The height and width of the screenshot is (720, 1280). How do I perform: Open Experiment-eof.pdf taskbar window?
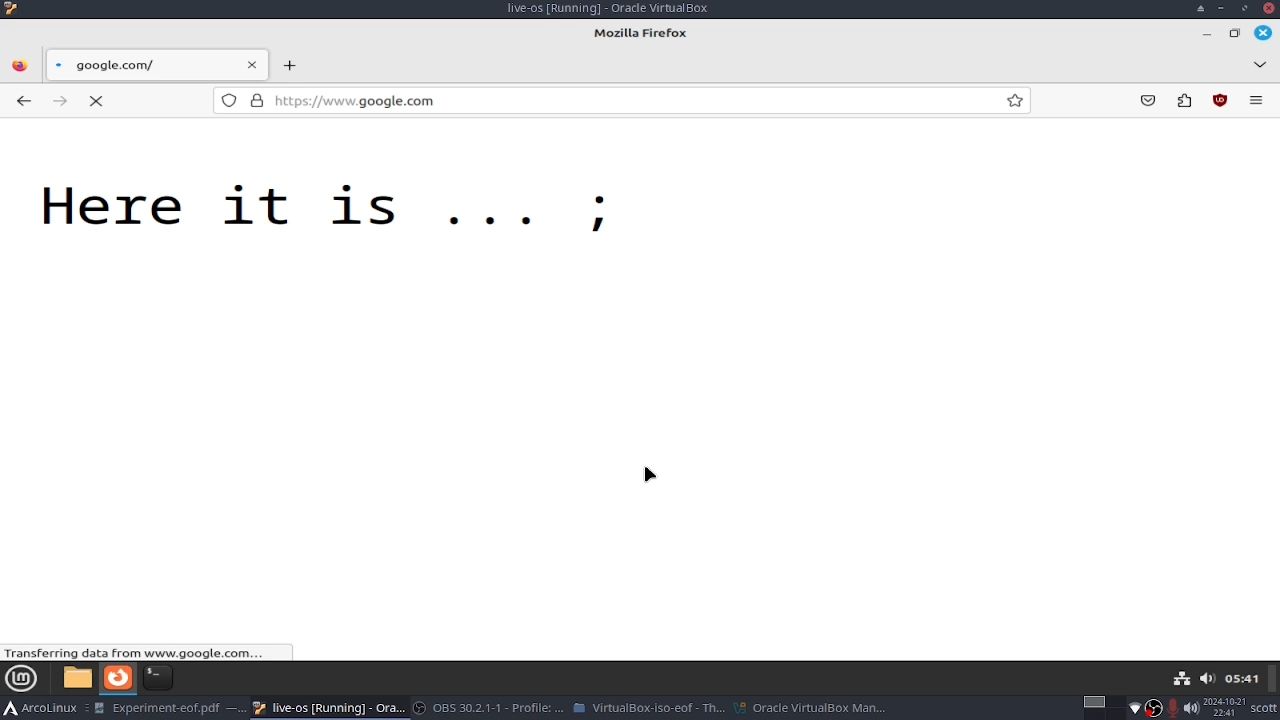[166, 708]
